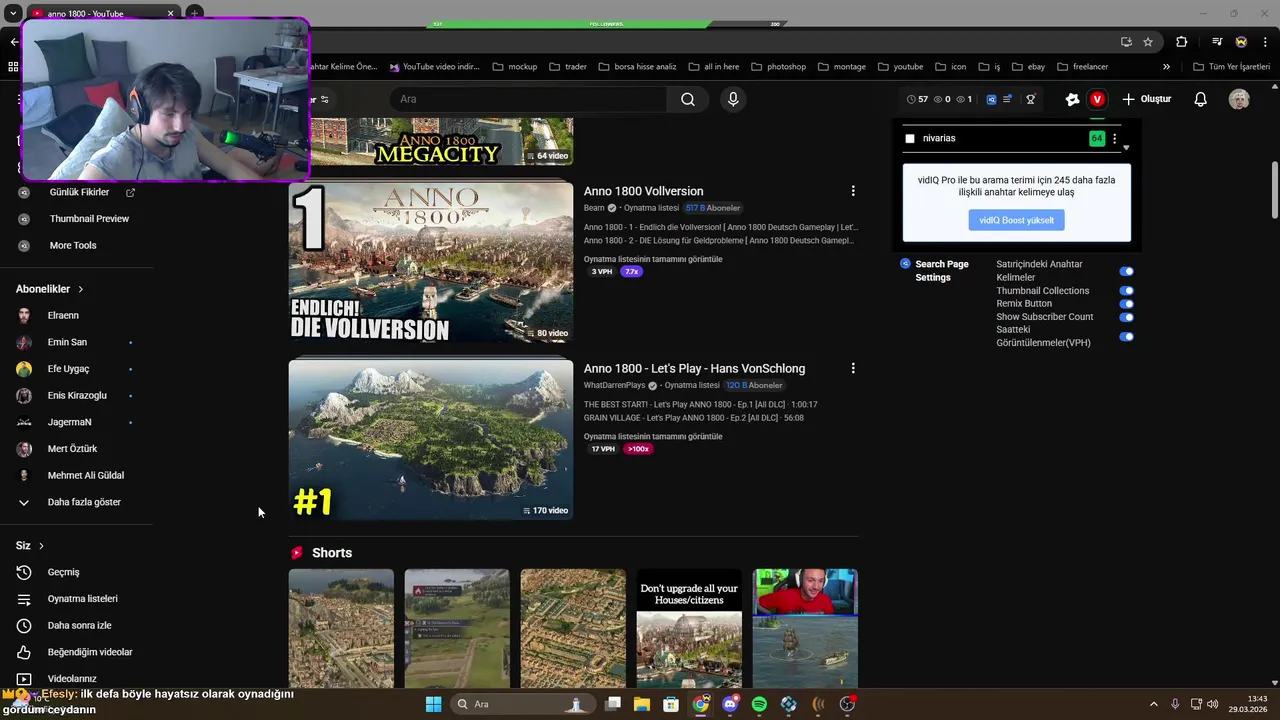Open Microsoft Store from the taskbar

tap(671, 704)
